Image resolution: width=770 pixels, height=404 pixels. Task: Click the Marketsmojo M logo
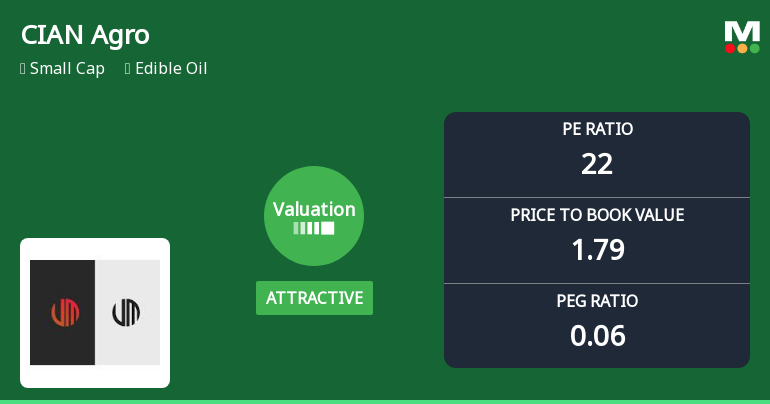pyautogui.click(x=742, y=32)
